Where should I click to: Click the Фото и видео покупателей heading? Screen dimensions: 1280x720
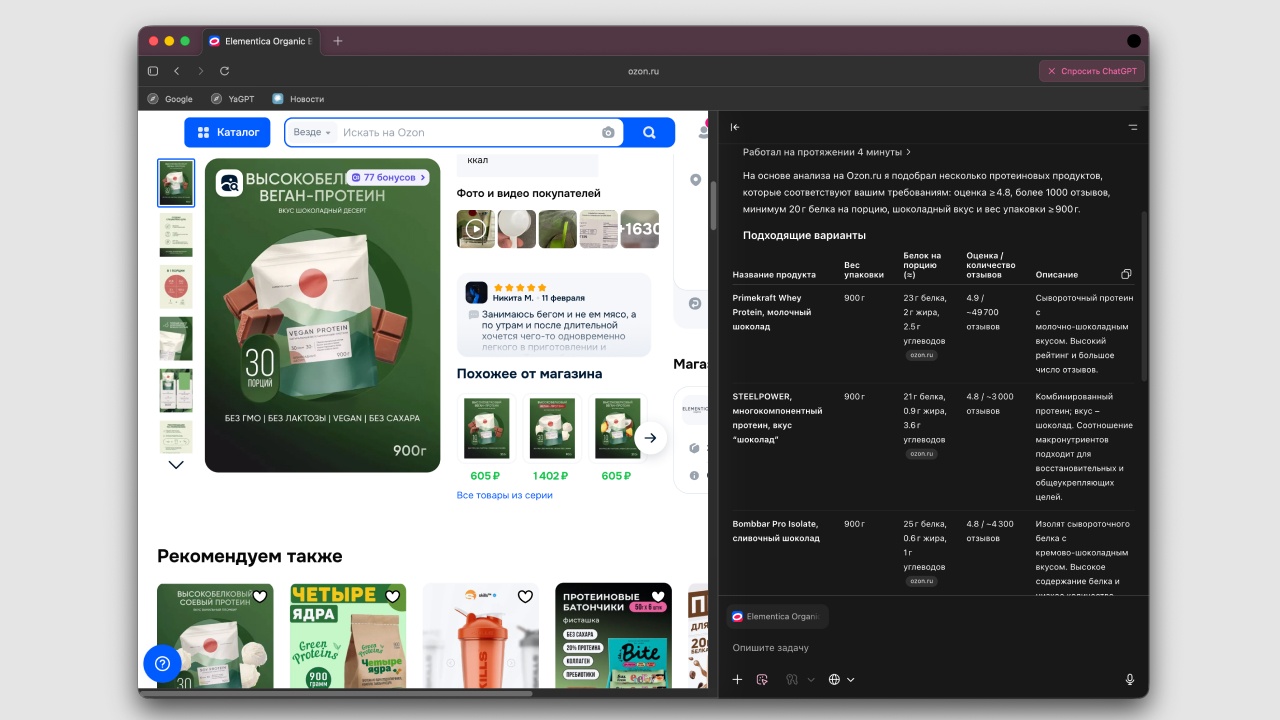point(529,193)
